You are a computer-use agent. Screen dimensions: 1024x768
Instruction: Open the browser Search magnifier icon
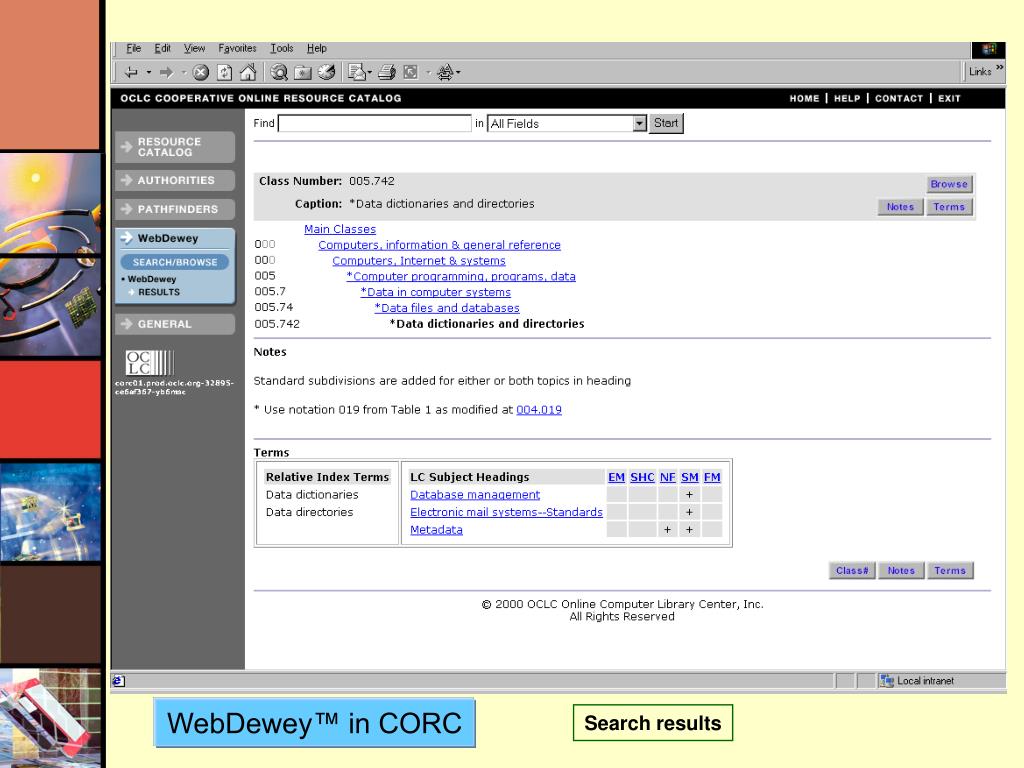(280, 72)
